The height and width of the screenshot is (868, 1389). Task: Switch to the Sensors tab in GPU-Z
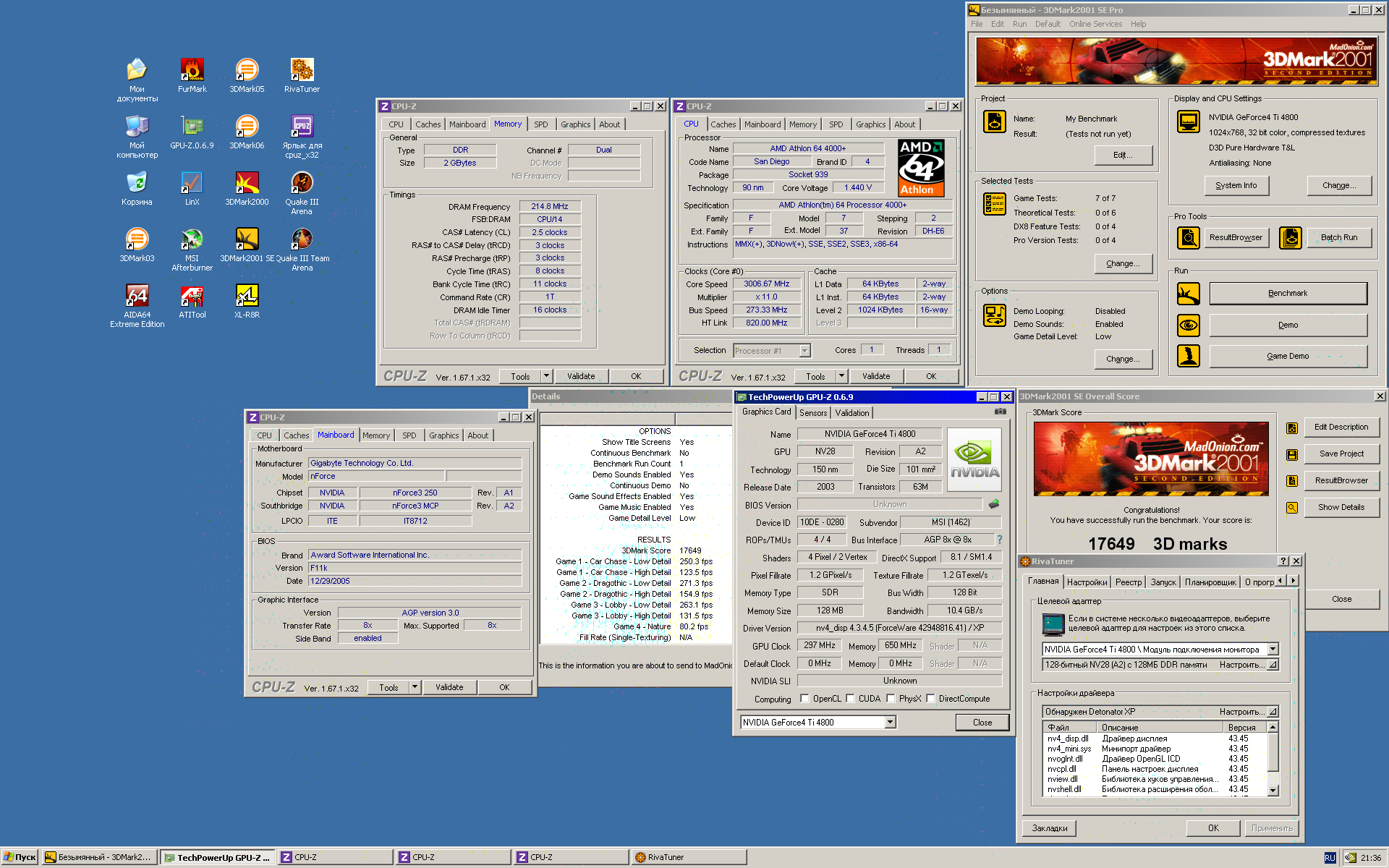pyautogui.click(x=813, y=413)
